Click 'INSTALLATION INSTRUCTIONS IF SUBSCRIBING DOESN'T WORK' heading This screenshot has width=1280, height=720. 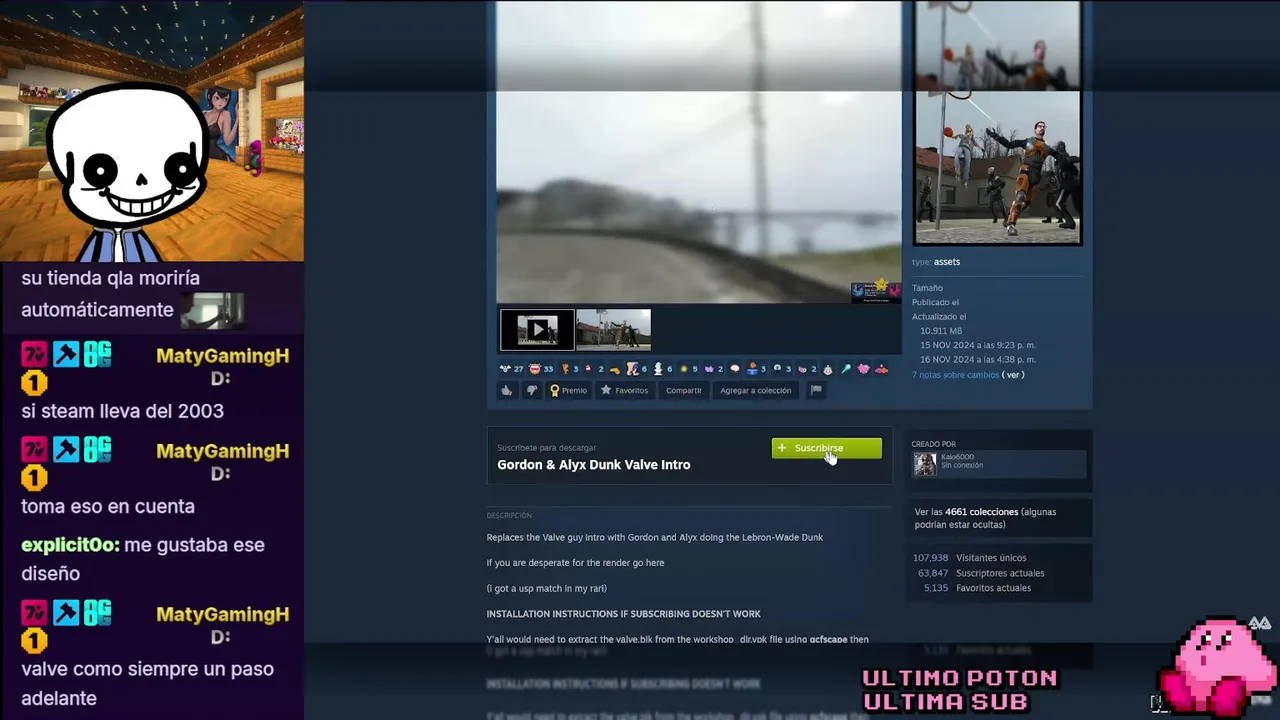coord(623,614)
